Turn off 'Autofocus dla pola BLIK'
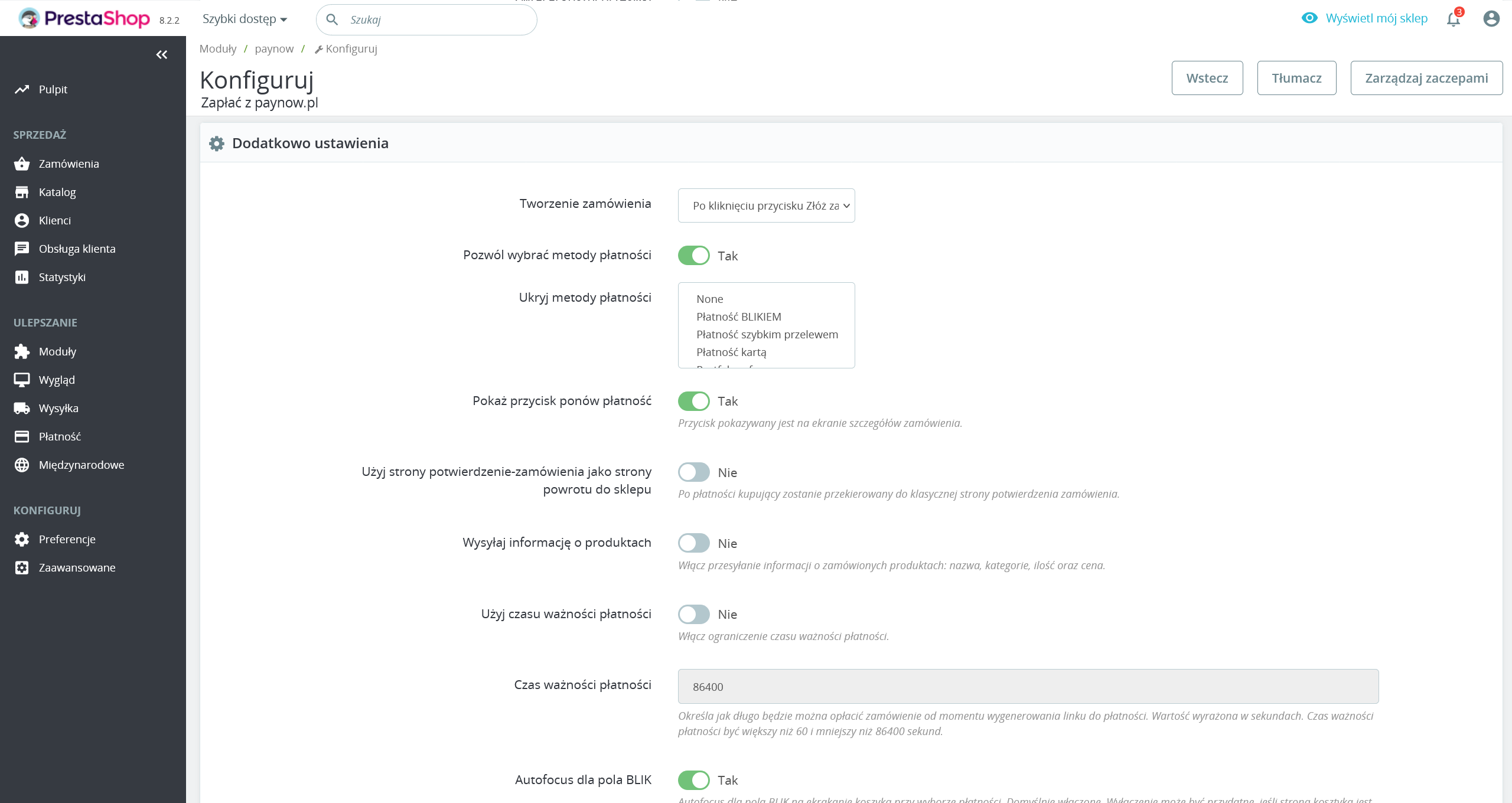 click(694, 780)
